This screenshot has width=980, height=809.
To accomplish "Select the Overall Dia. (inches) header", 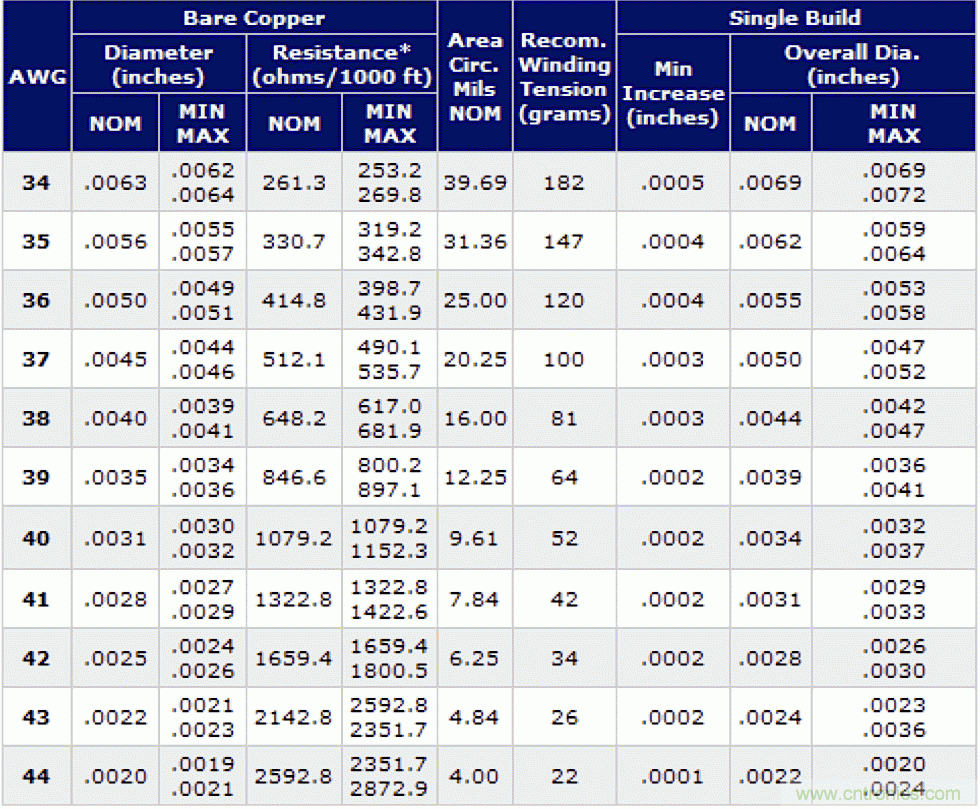I will click(853, 64).
